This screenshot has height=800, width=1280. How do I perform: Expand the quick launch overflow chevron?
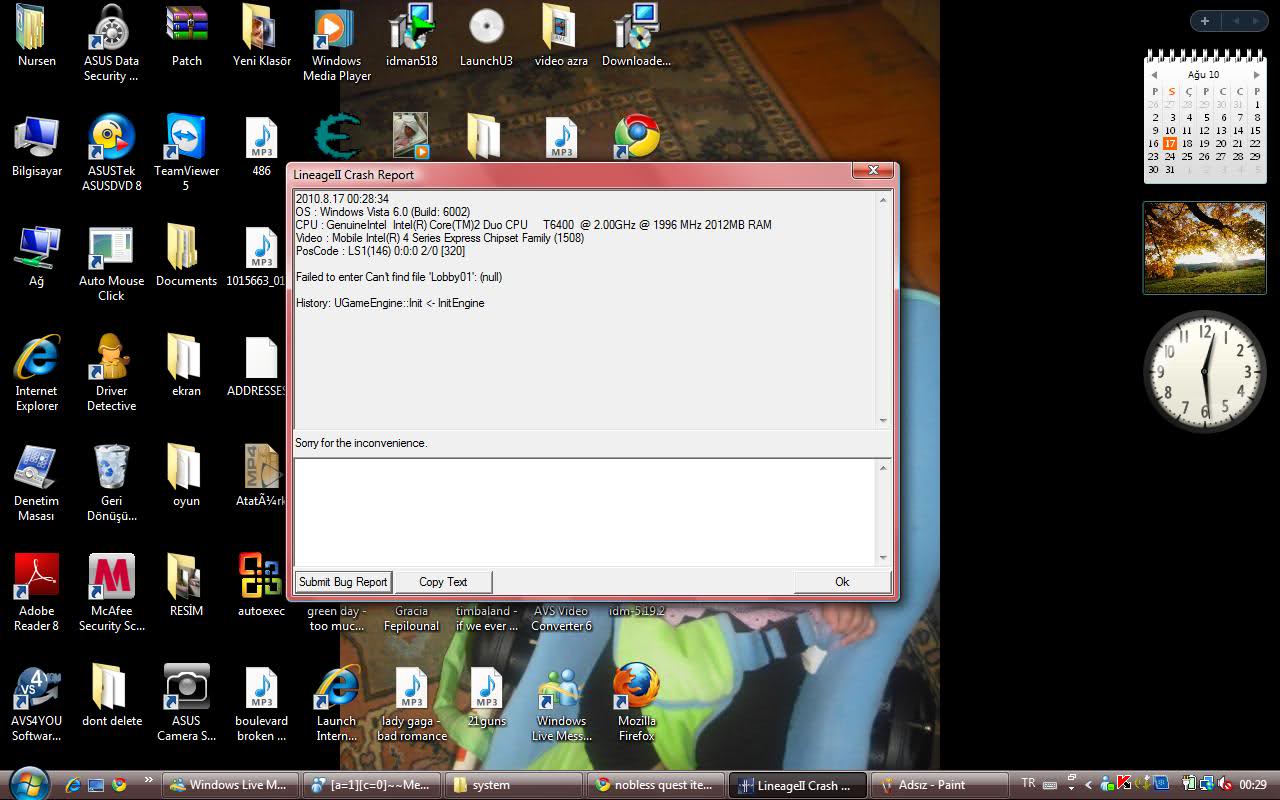(x=149, y=780)
